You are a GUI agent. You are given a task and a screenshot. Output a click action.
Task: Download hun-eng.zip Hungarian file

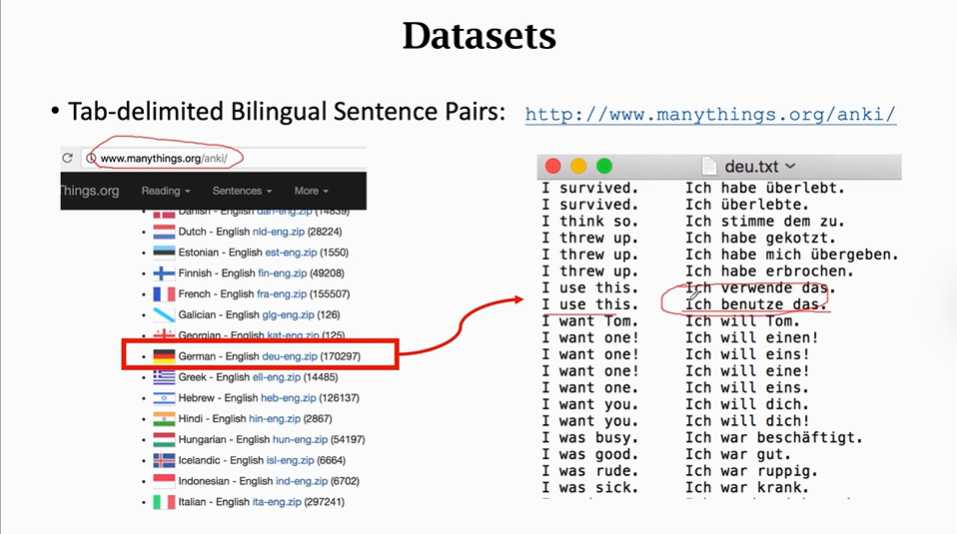pos(300,439)
